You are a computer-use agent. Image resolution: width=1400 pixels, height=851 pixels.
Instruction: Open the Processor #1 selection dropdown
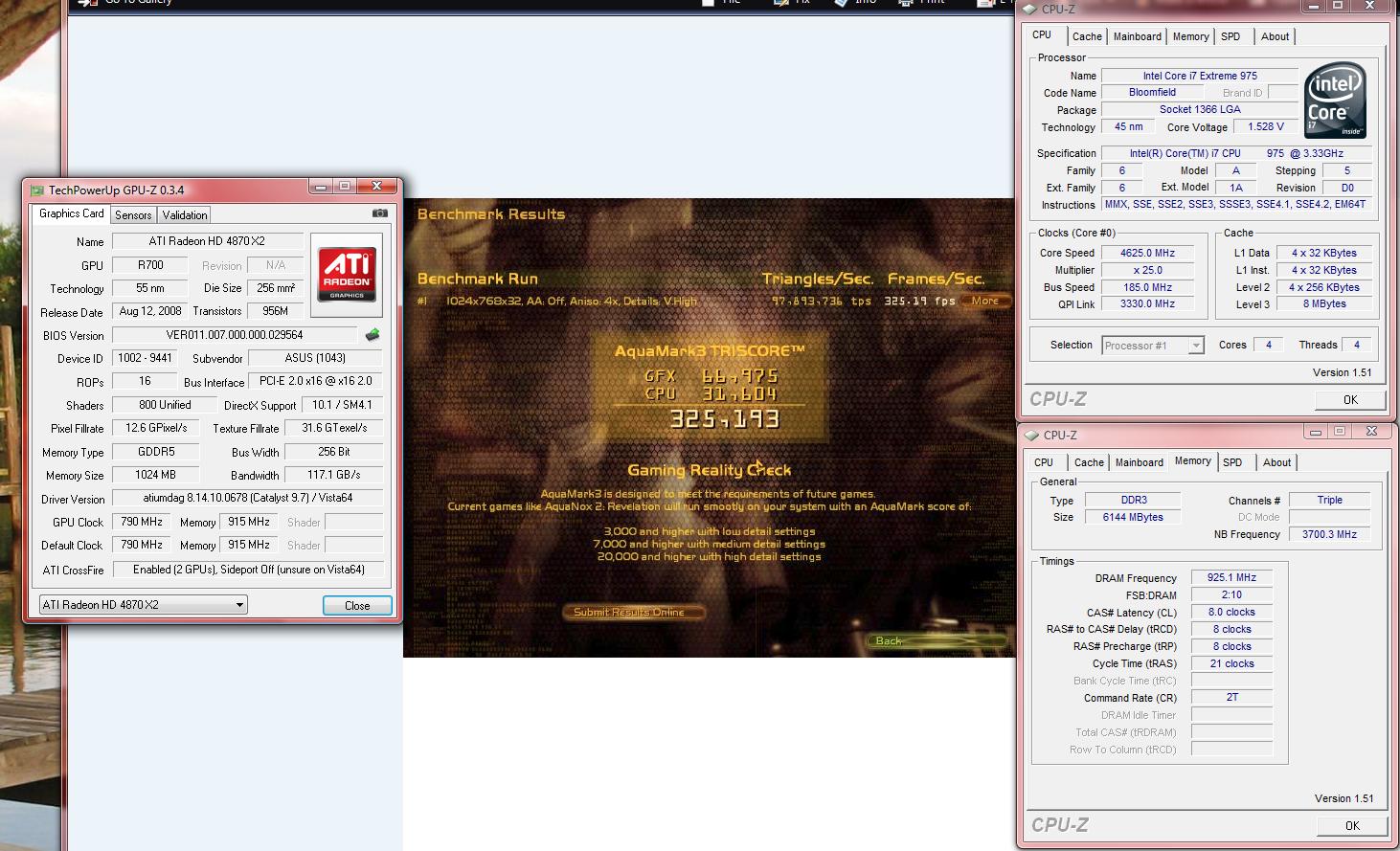[1153, 346]
